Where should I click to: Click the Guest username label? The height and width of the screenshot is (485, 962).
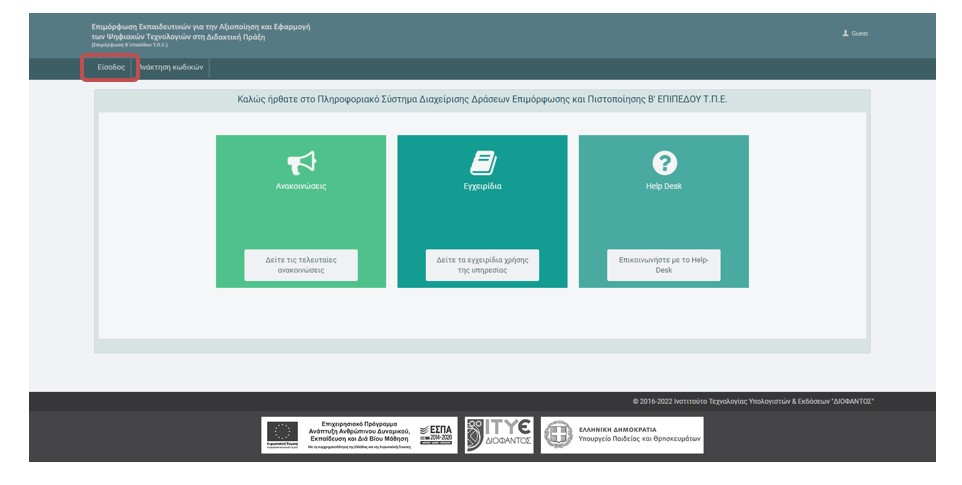860,34
